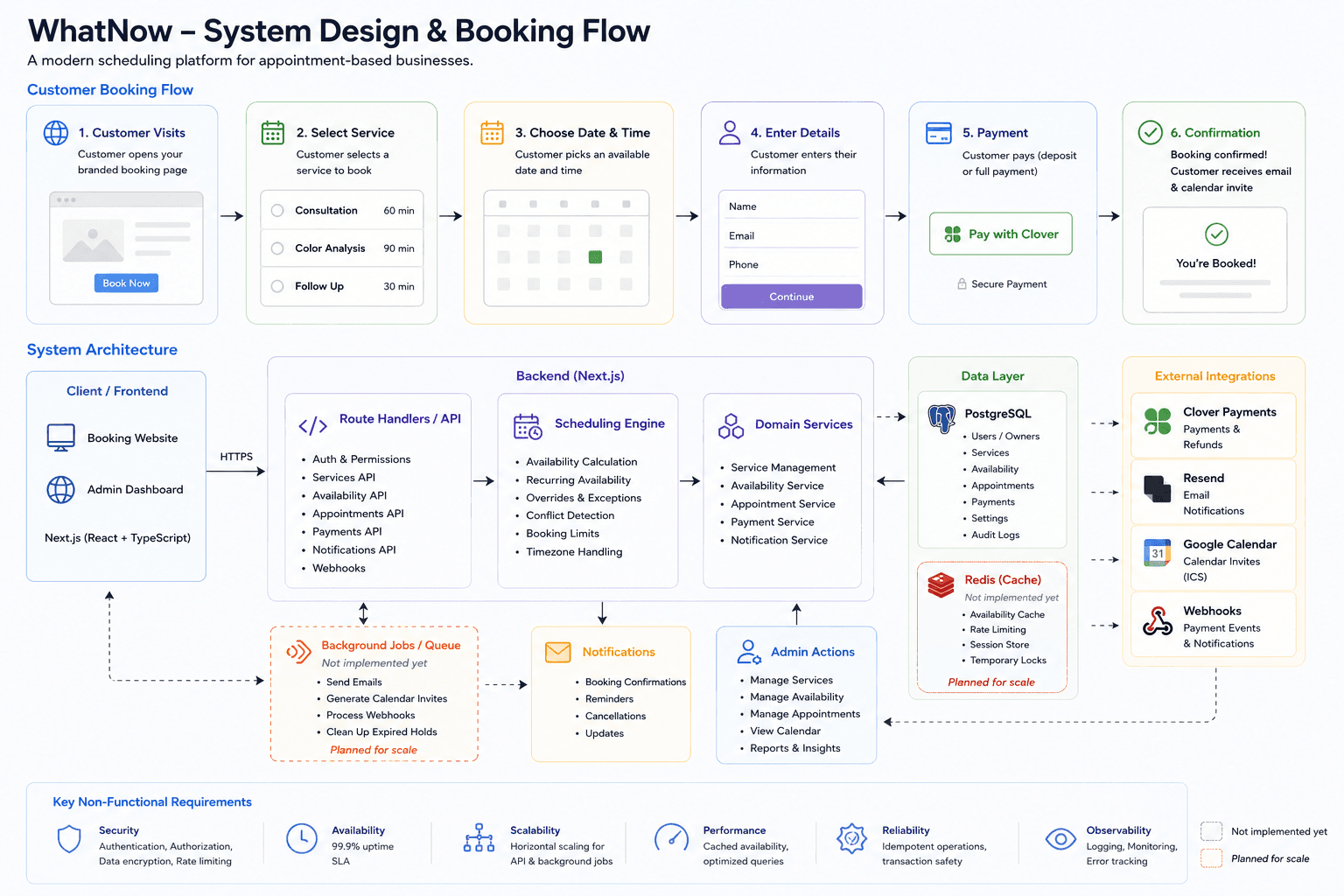Screen dimensions: 1344x896
Task: Click the orange calendar icon for Choose Date & Time
Action: coord(492,133)
